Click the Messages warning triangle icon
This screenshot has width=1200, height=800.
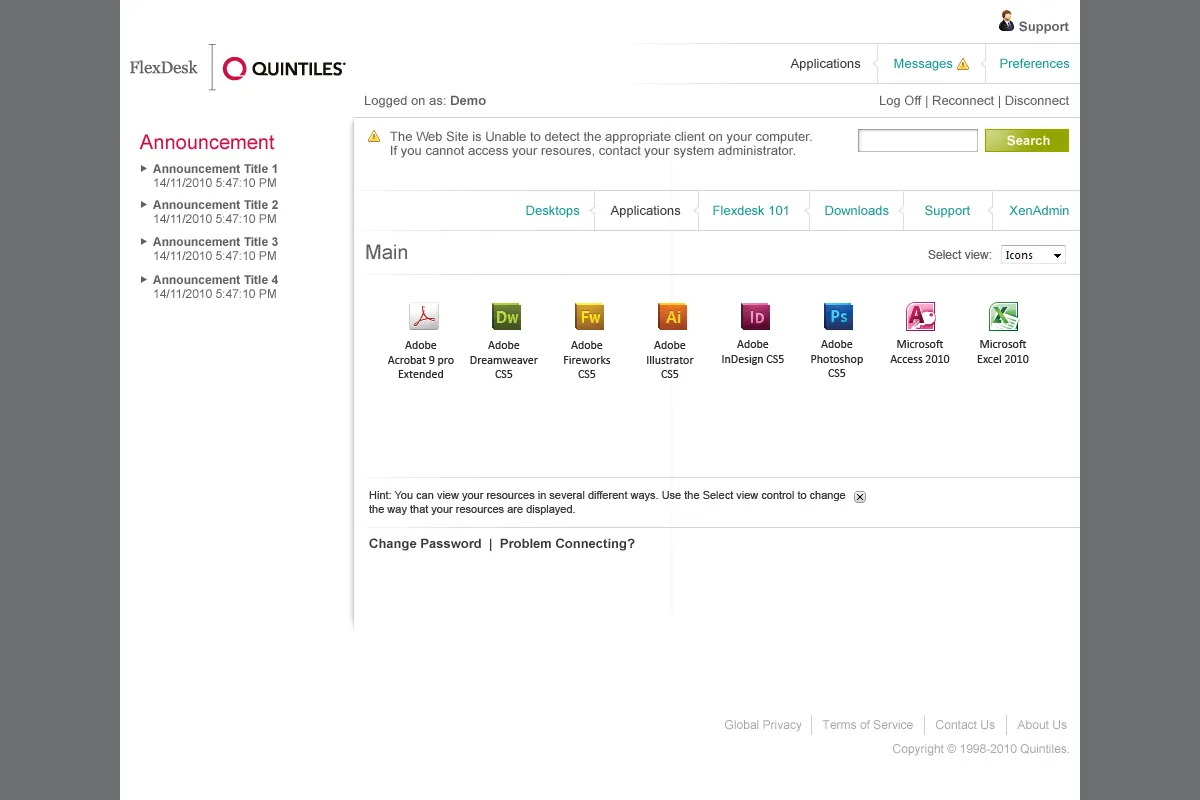[963, 64]
